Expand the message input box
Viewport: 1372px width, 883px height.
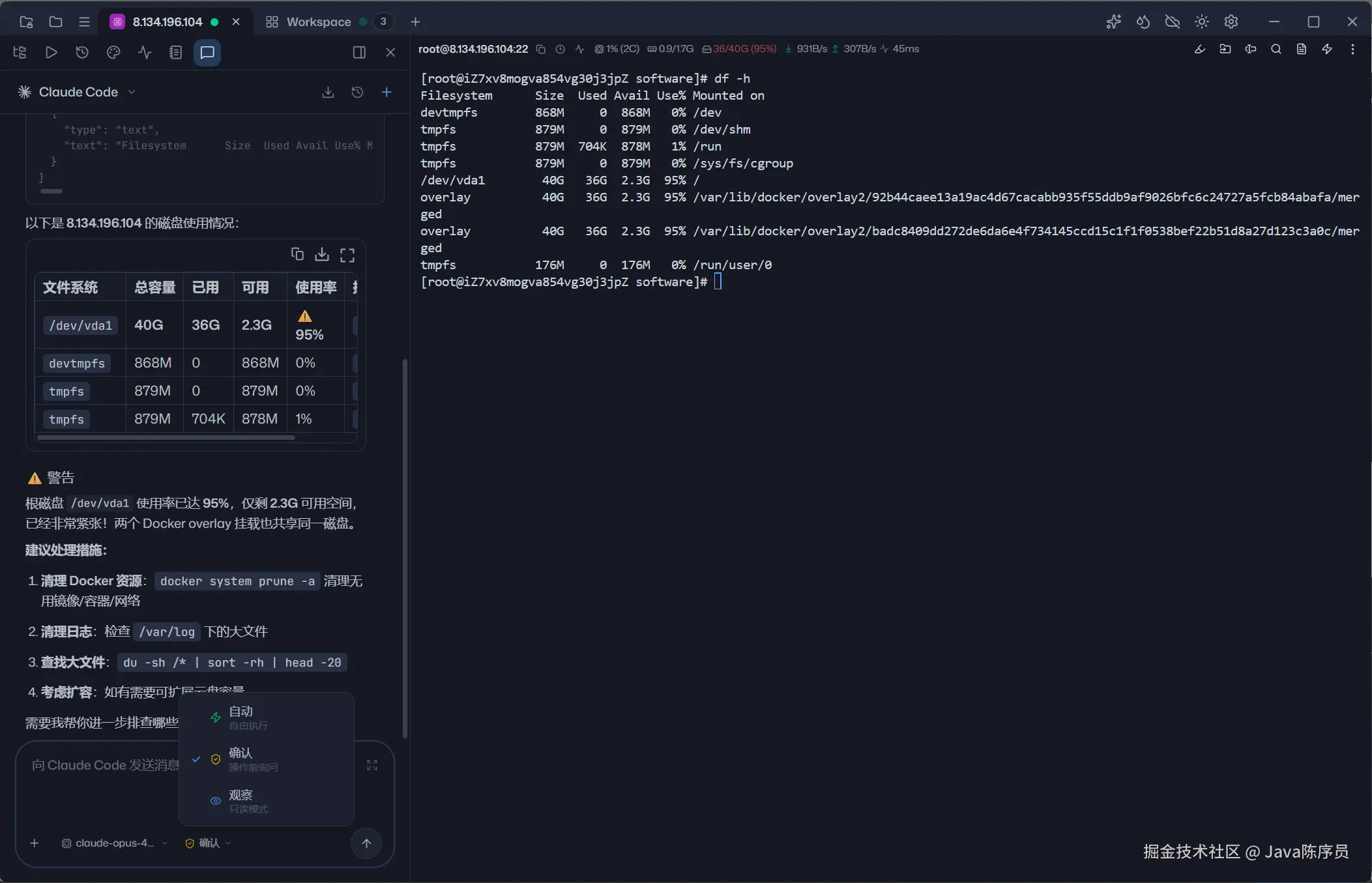click(x=372, y=765)
